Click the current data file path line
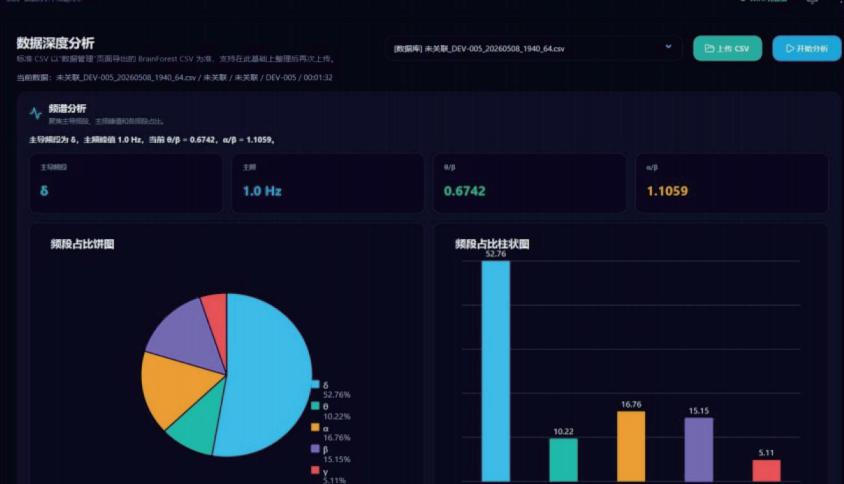844x484 pixels. (174, 78)
